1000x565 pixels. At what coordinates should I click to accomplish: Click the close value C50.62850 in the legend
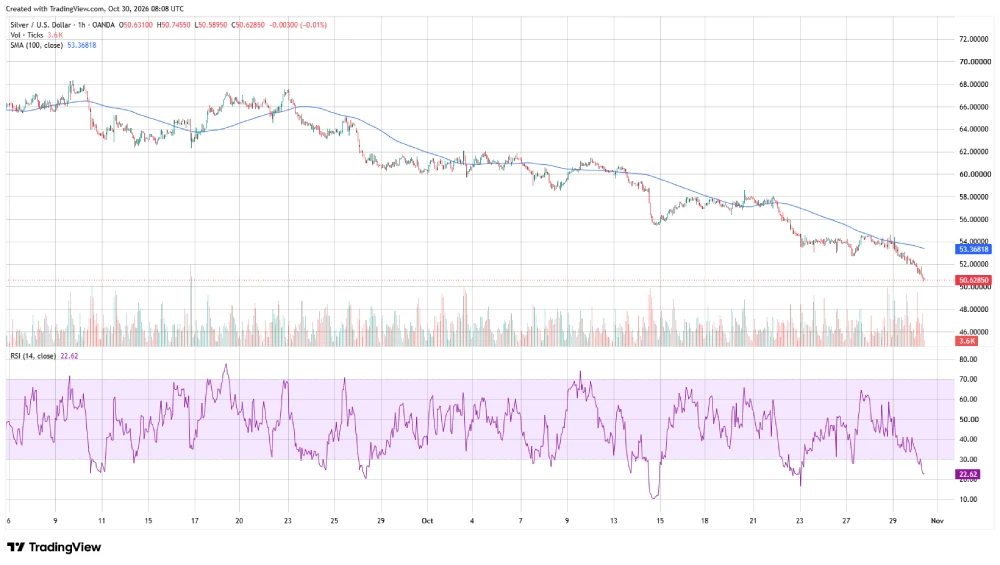click(248, 25)
